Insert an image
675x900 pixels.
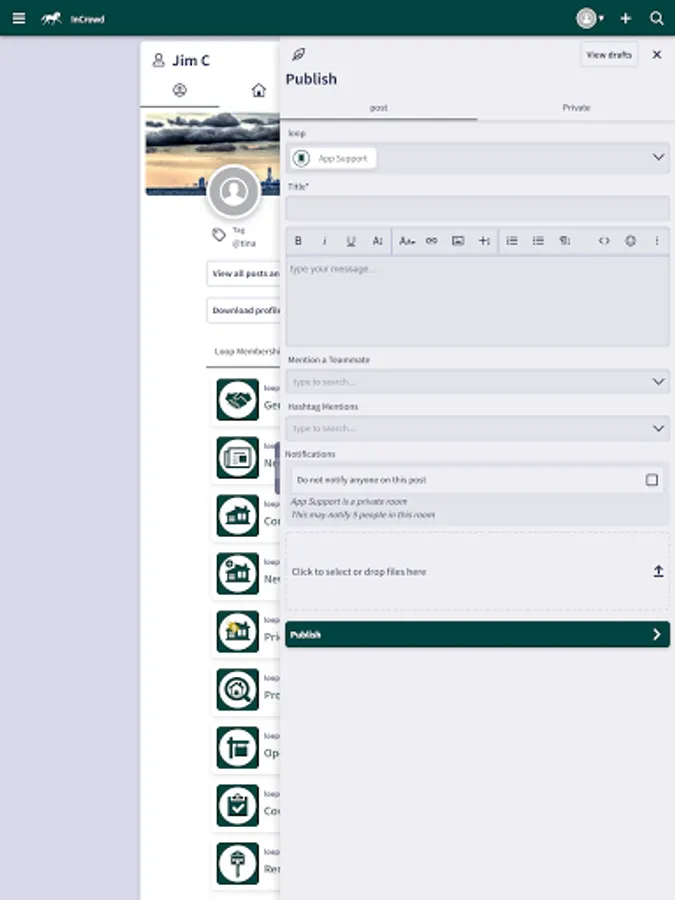tap(457, 241)
